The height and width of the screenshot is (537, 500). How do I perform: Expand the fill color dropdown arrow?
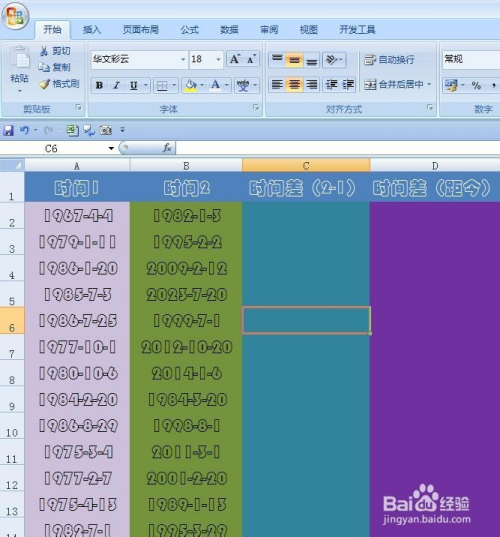click(202, 85)
